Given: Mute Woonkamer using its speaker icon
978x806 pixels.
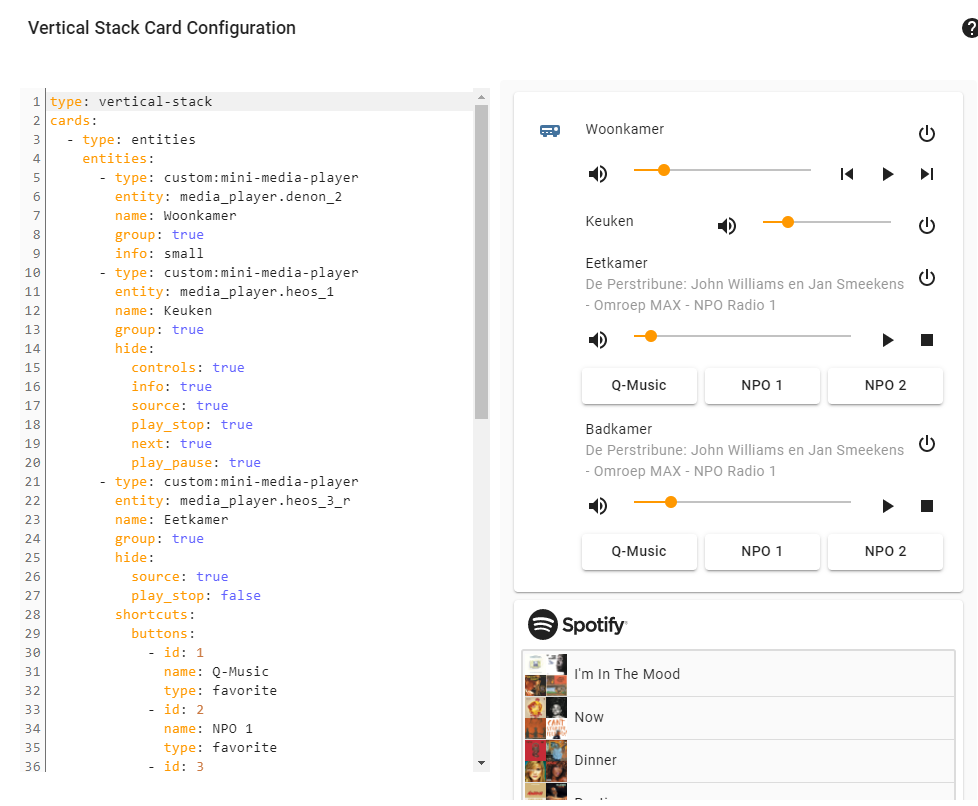Looking at the screenshot, I should [x=598, y=172].
